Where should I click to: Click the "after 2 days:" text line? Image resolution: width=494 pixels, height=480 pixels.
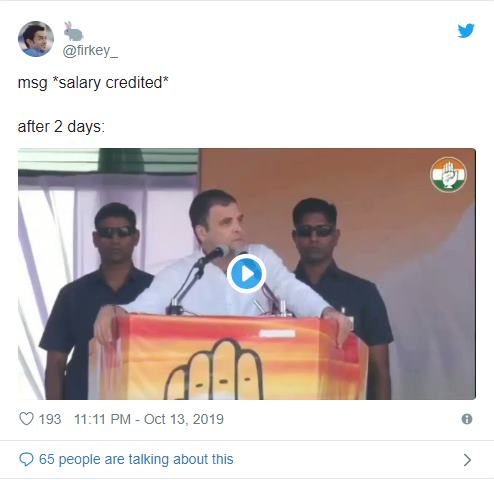pyautogui.click(x=61, y=127)
